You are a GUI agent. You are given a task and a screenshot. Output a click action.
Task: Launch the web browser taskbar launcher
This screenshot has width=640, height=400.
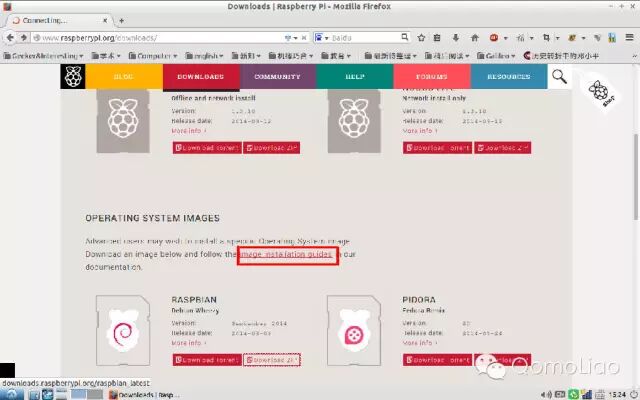coord(48,395)
